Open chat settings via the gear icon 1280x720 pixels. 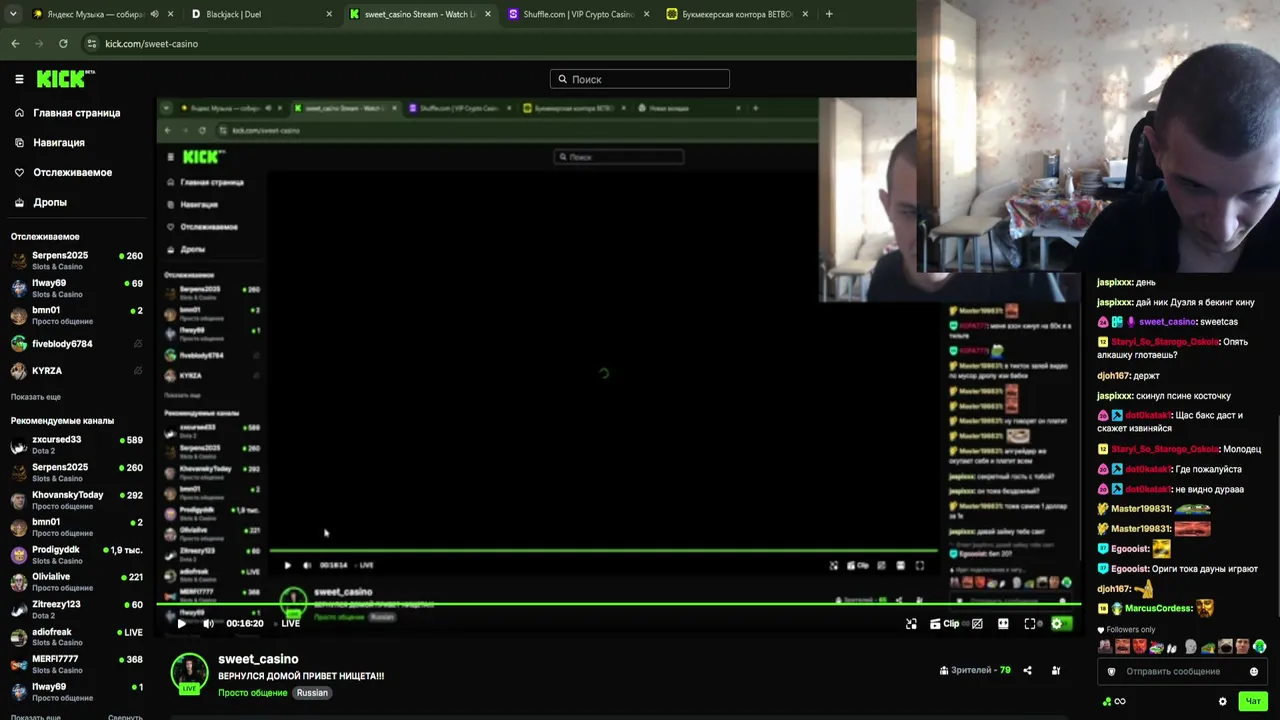1222,702
